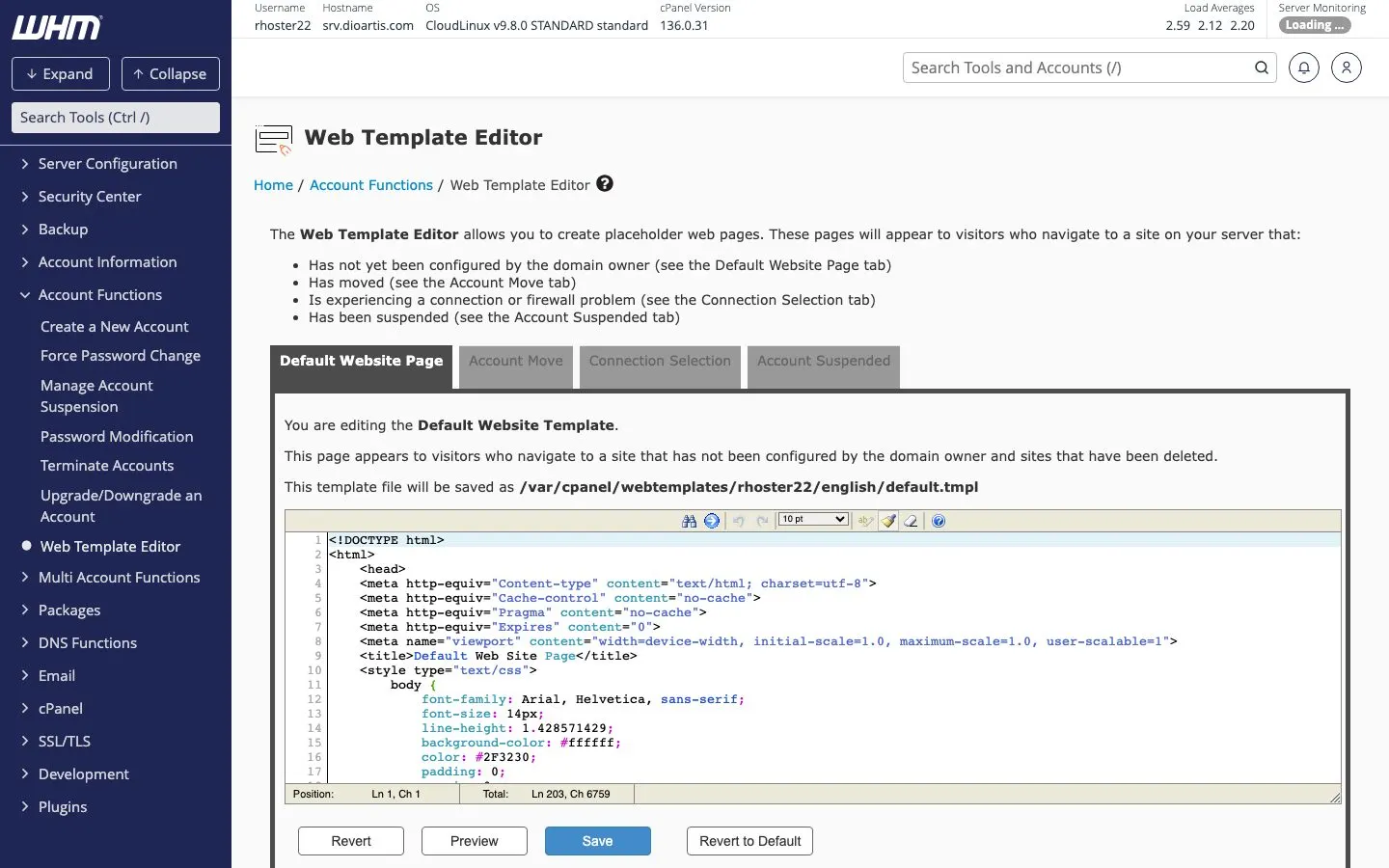The height and width of the screenshot is (868, 1389).
Task: Open the user account profile icon
Action: (x=1347, y=68)
